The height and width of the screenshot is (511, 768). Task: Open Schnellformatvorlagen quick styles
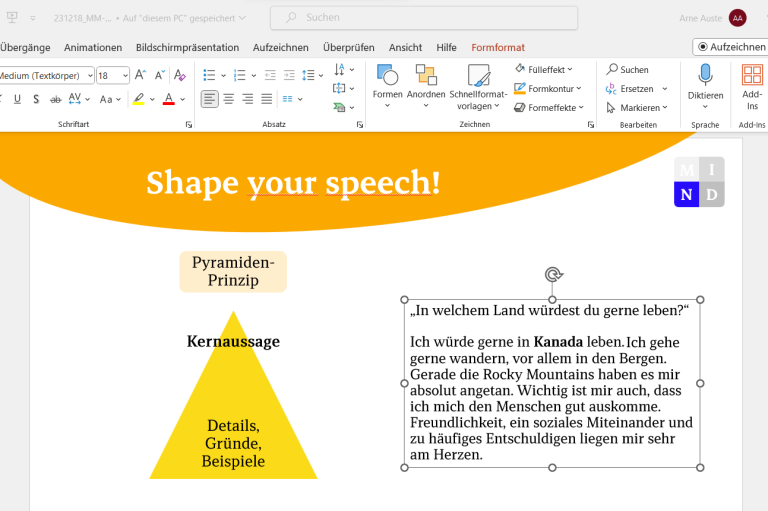(478, 88)
